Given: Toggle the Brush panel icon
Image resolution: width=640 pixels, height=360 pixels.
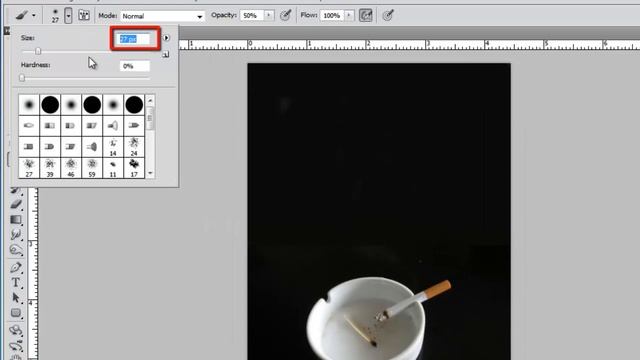Looking at the screenshot, I should [x=84, y=16].
